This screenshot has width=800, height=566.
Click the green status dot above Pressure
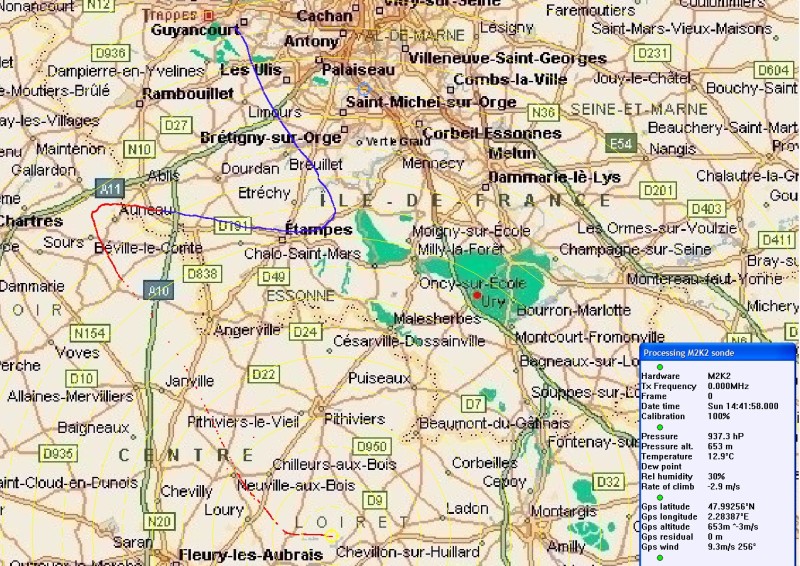pos(660,427)
